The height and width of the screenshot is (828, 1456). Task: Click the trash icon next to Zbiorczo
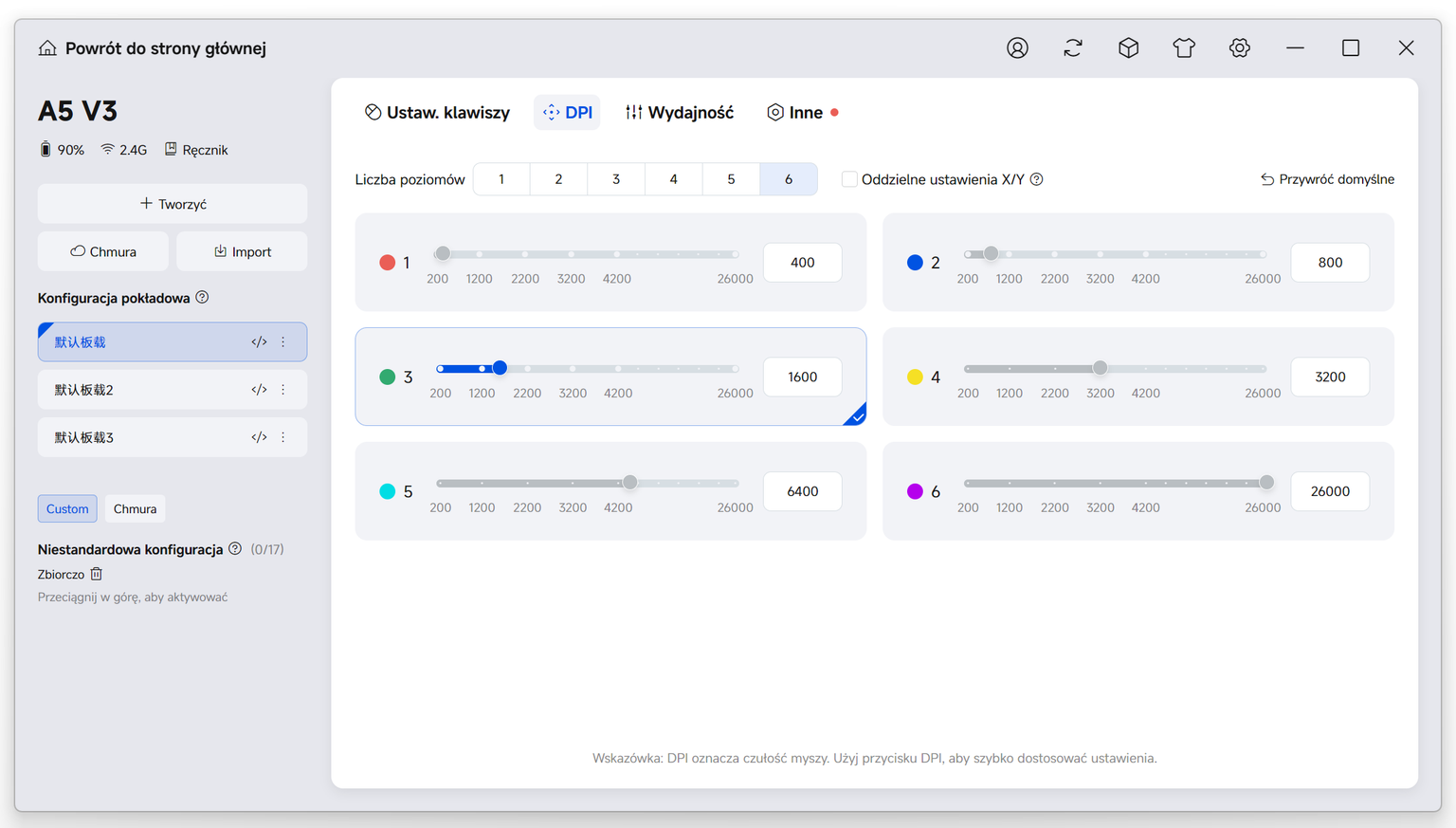(x=96, y=574)
